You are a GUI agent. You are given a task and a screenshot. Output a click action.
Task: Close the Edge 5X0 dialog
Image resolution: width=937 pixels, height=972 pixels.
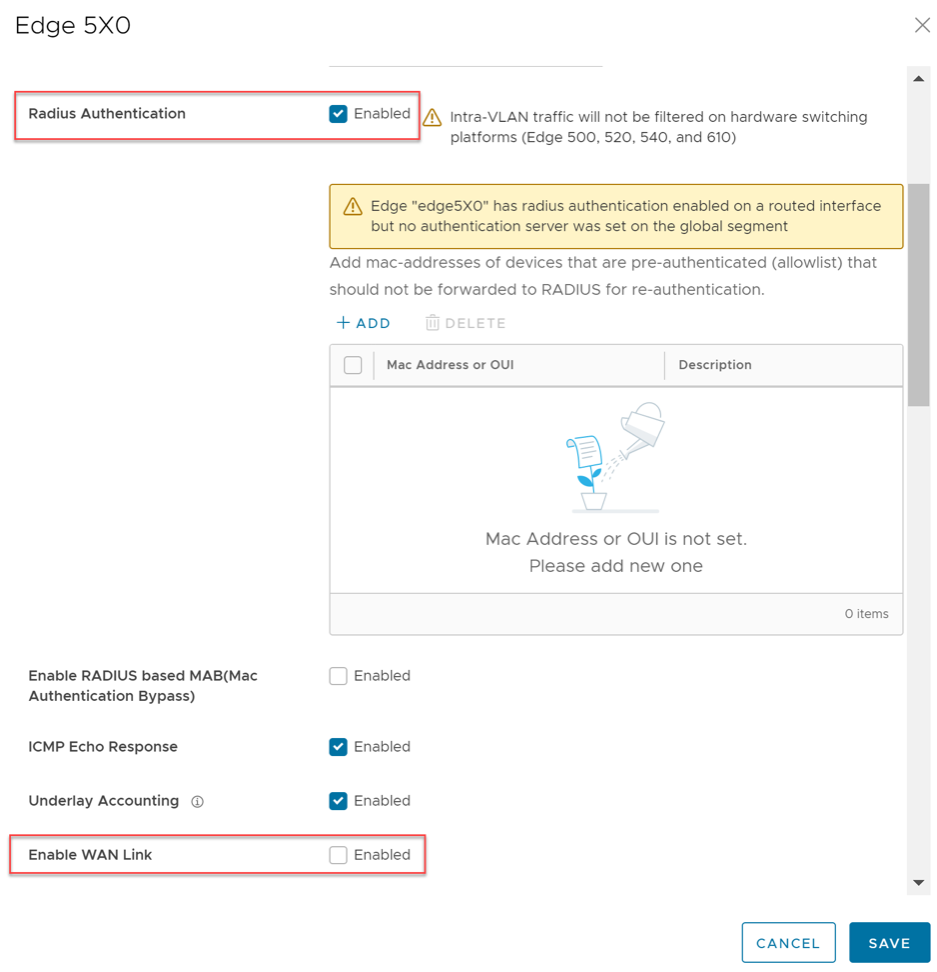(922, 25)
